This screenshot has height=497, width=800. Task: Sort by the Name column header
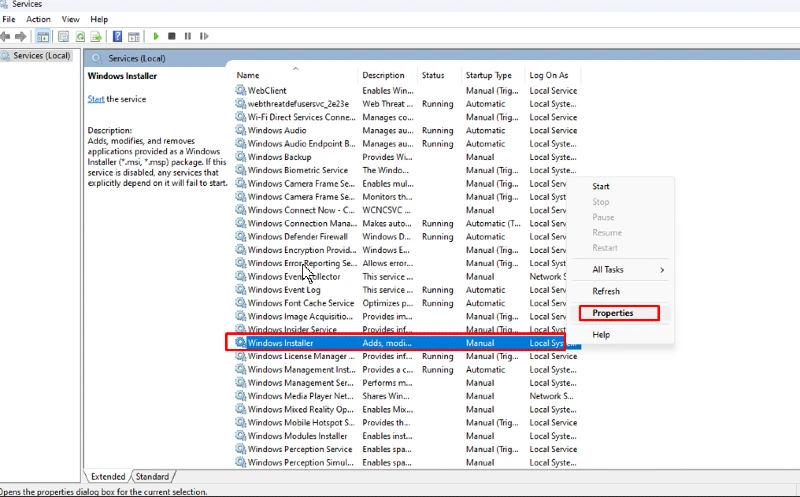pos(295,75)
